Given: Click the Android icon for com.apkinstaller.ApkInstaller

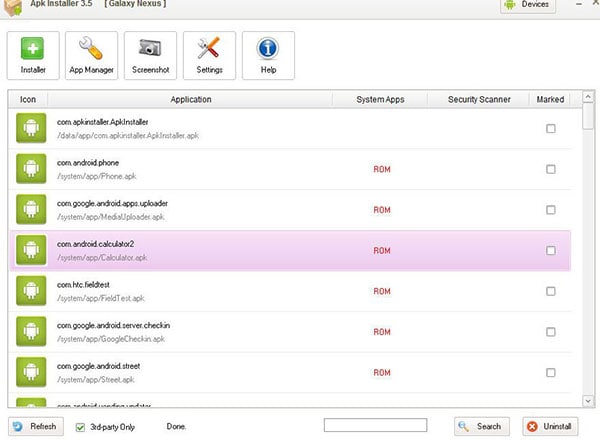Looking at the screenshot, I should 31,128.
